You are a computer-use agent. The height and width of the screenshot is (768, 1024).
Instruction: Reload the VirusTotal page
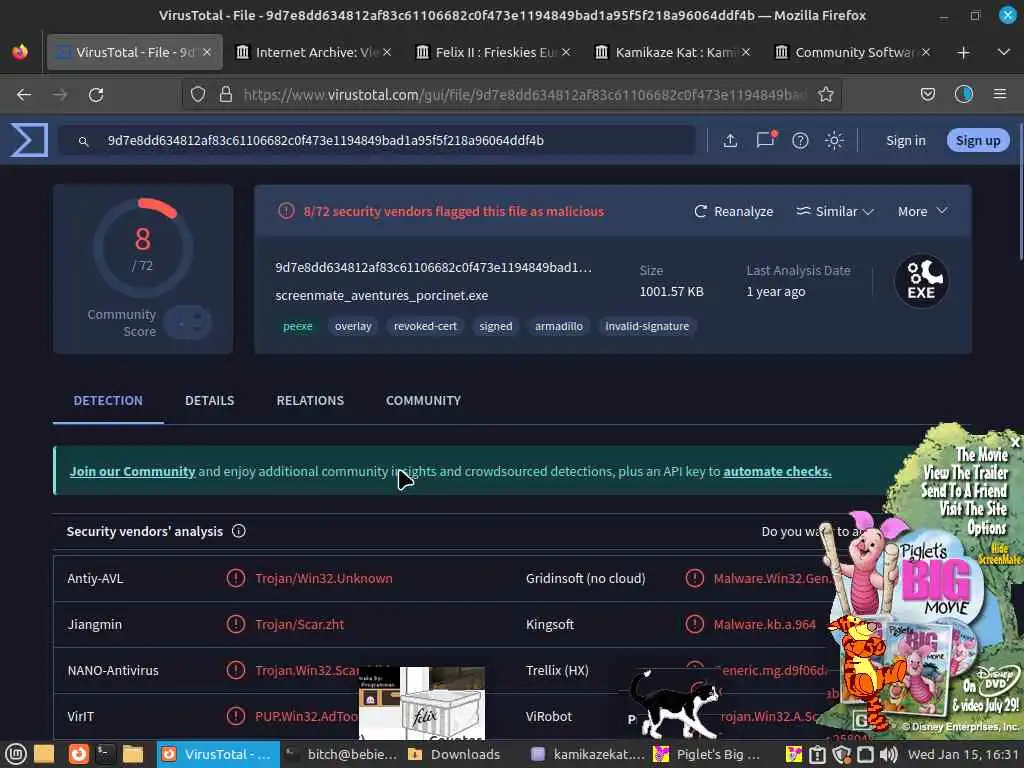coord(96,95)
